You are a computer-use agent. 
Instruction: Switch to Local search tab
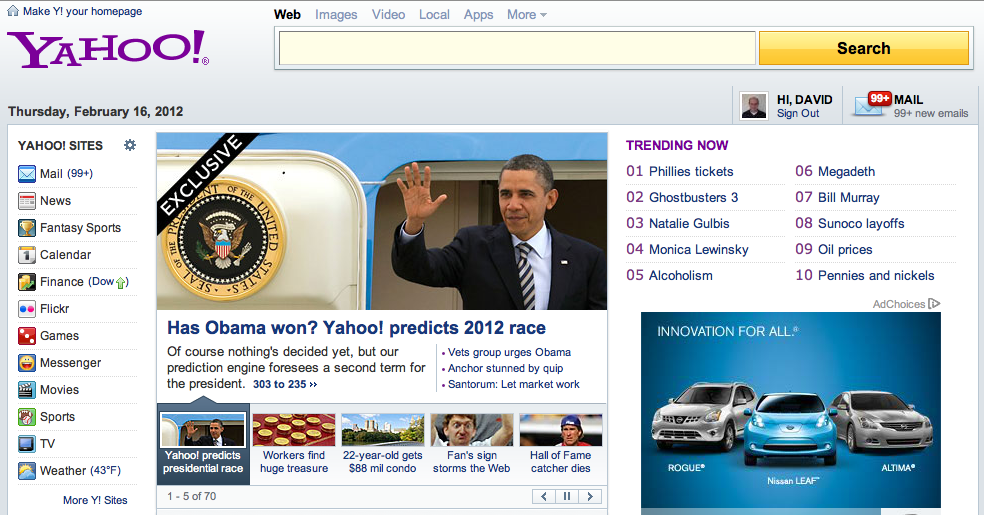(x=434, y=14)
